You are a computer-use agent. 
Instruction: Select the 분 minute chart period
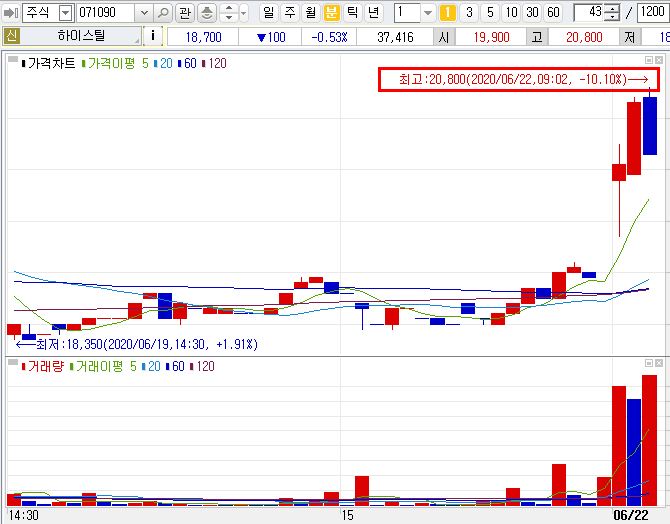click(x=332, y=13)
